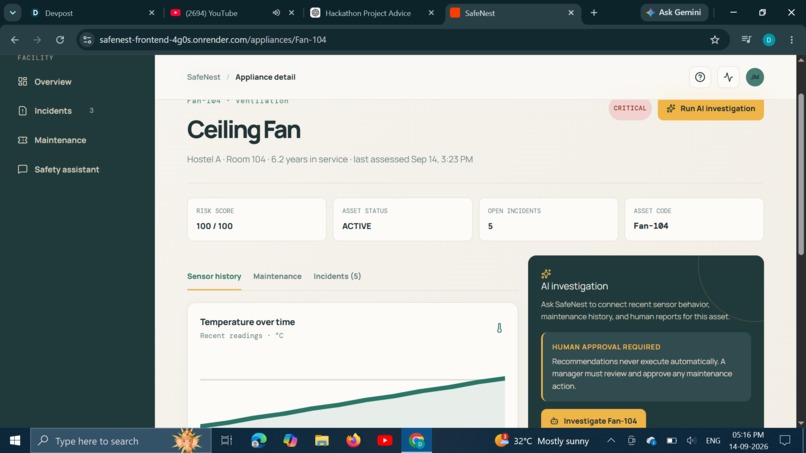Image resolution: width=806 pixels, height=453 pixels.
Task: Click the Risk Score card
Action: point(257,219)
